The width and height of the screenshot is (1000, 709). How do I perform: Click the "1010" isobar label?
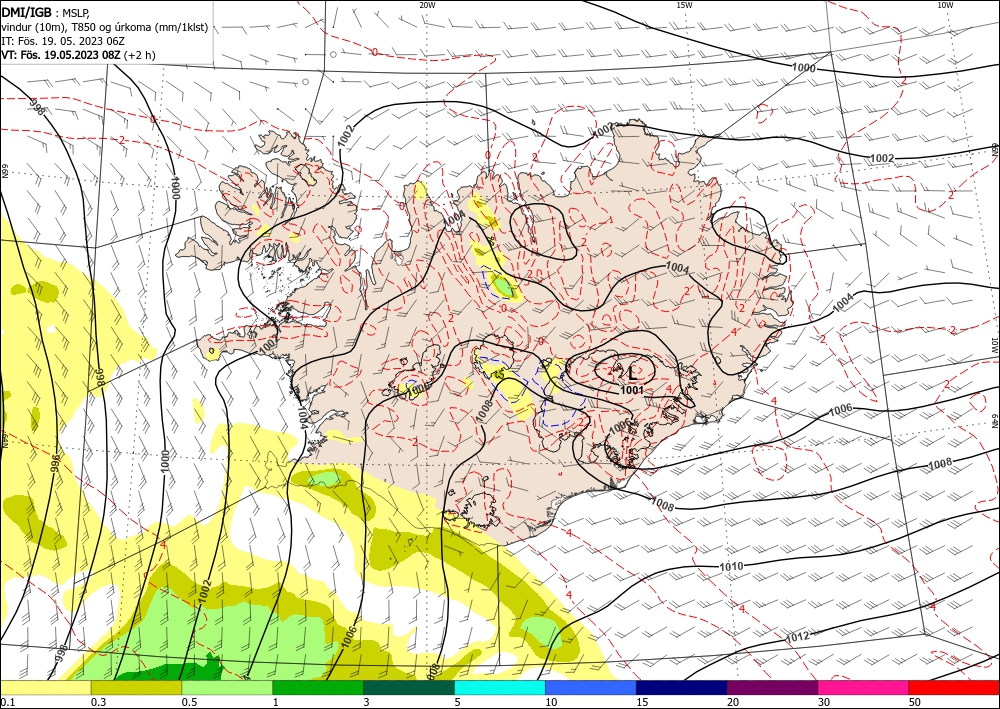coord(731,566)
